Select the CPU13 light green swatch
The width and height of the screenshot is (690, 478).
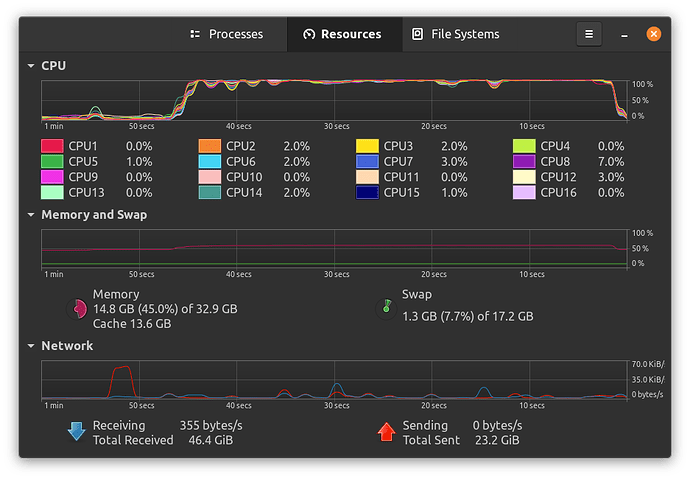[51, 192]
